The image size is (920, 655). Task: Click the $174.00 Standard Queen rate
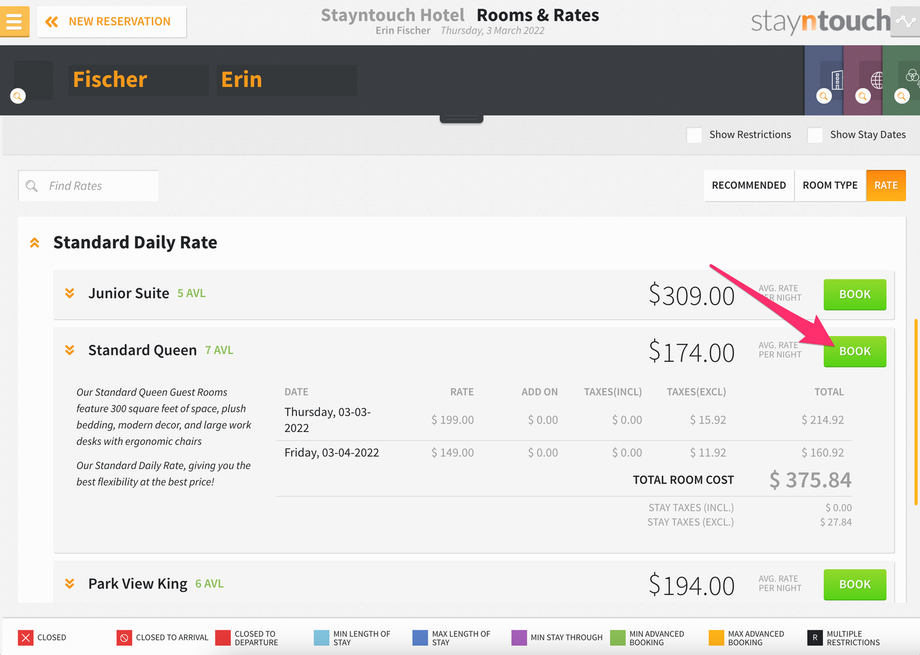(691, 352)
